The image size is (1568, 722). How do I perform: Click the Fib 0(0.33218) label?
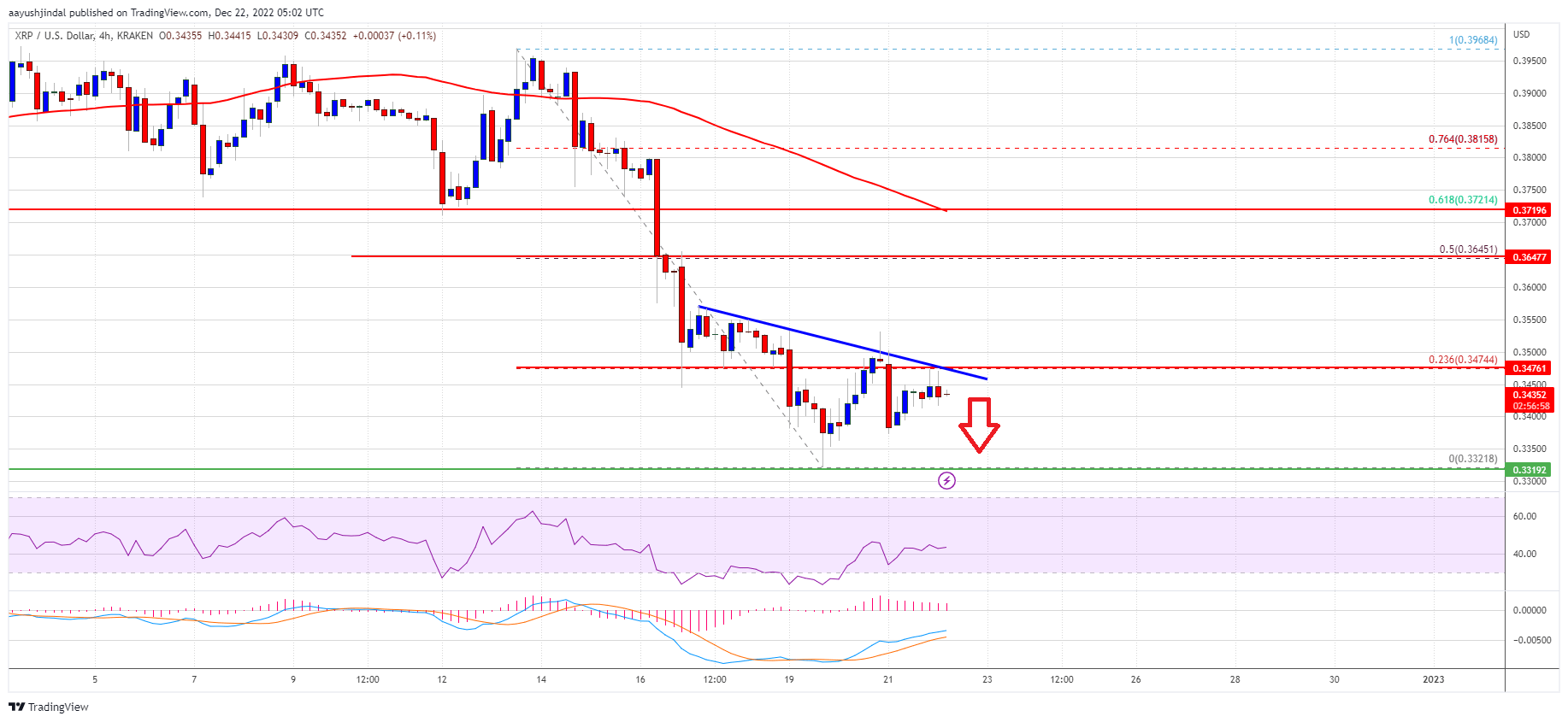click(1473, 459)
